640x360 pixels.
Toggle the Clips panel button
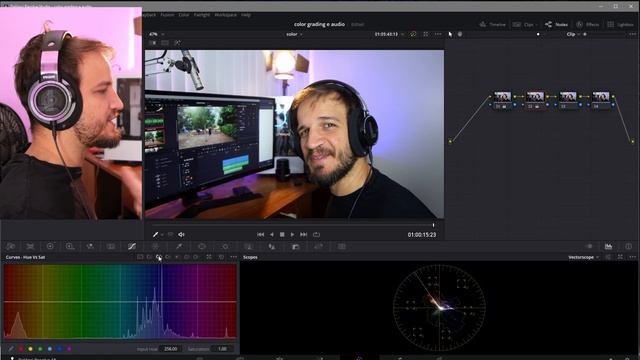click(x=525, y=24)
